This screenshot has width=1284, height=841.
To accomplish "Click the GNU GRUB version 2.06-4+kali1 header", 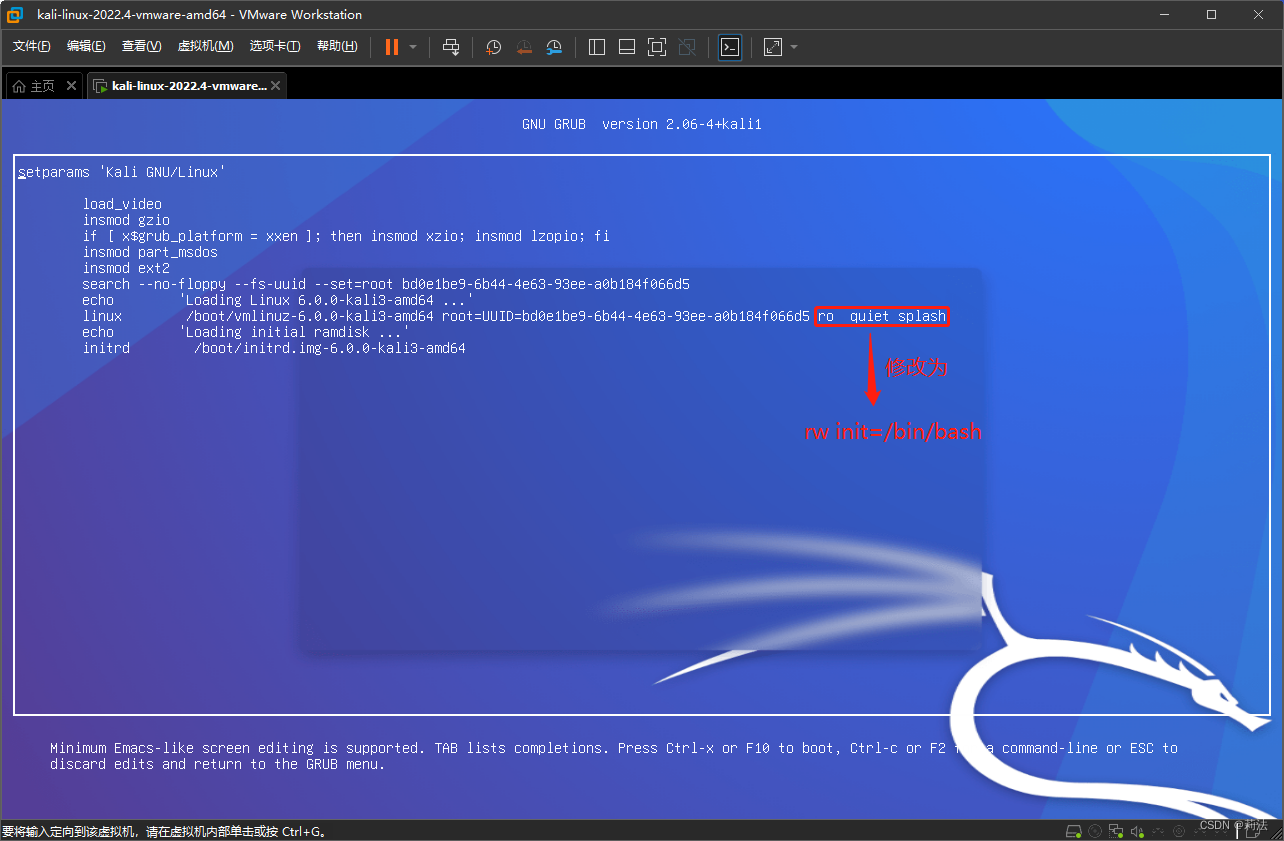I will pos(641,124).
